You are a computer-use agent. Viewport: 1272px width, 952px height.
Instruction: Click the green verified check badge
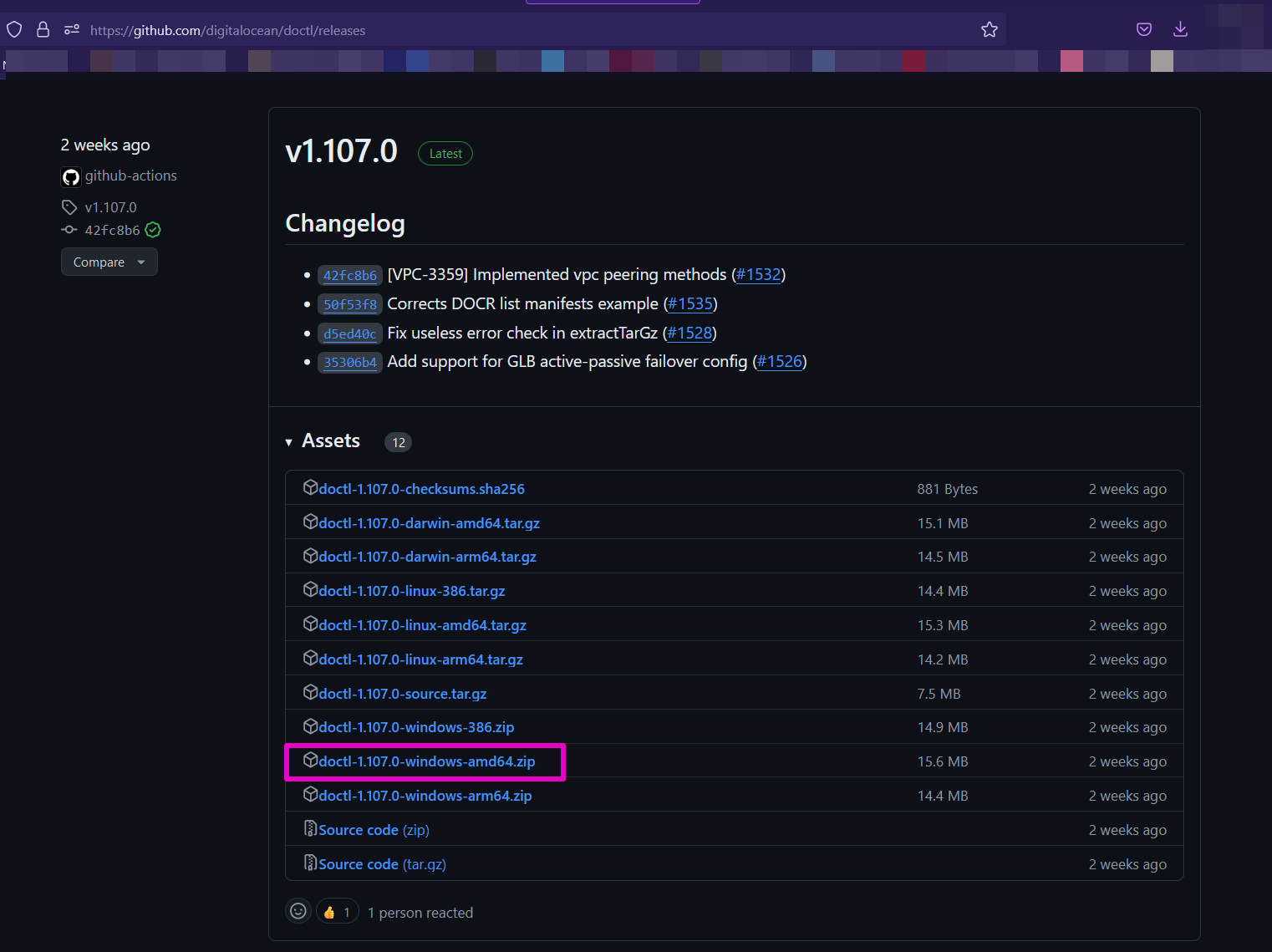(x=153, y=230)
